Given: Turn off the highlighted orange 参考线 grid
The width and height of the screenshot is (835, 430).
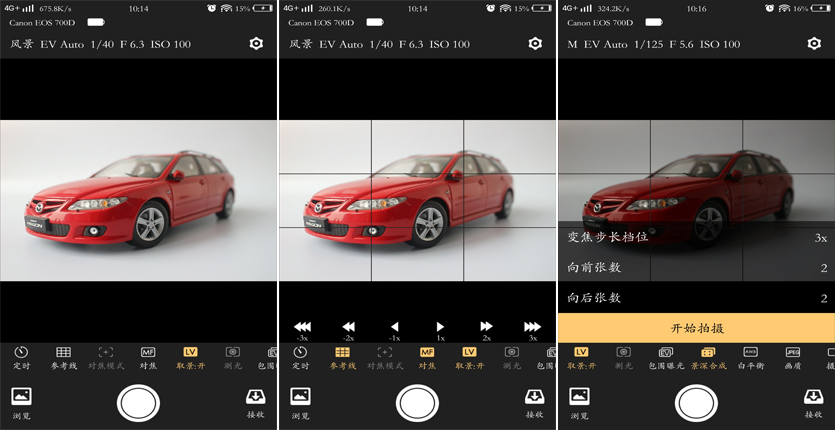Looking at the screenshot, I should [x=342, y=357].
